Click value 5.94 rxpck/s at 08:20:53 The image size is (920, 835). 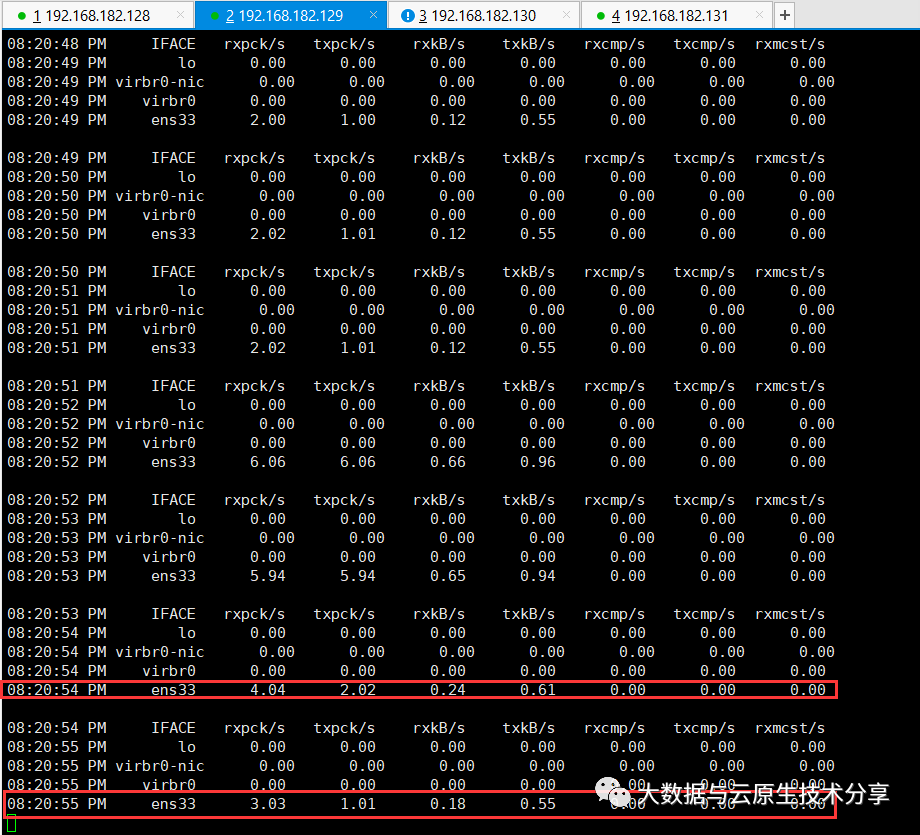pyautogui.click(x=268, y=576)
